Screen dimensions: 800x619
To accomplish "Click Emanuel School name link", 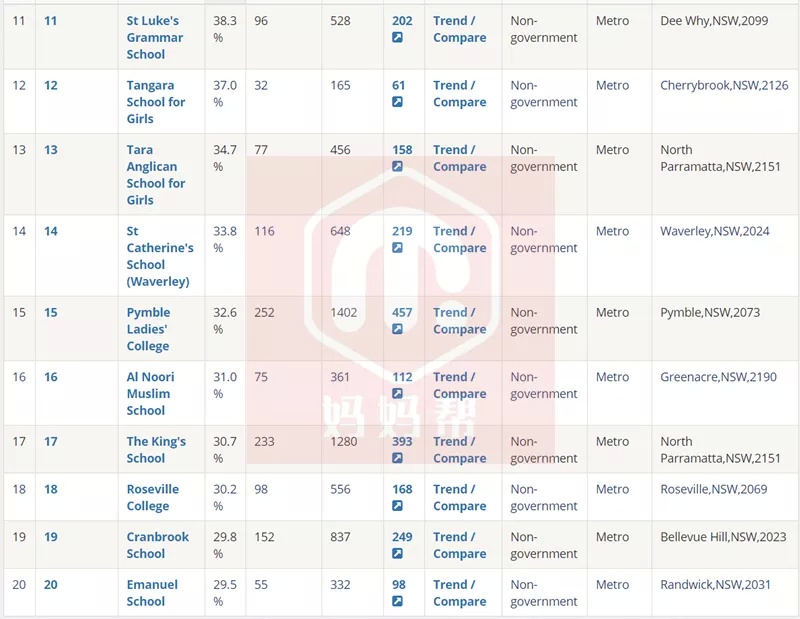I will tap(152, 592).
